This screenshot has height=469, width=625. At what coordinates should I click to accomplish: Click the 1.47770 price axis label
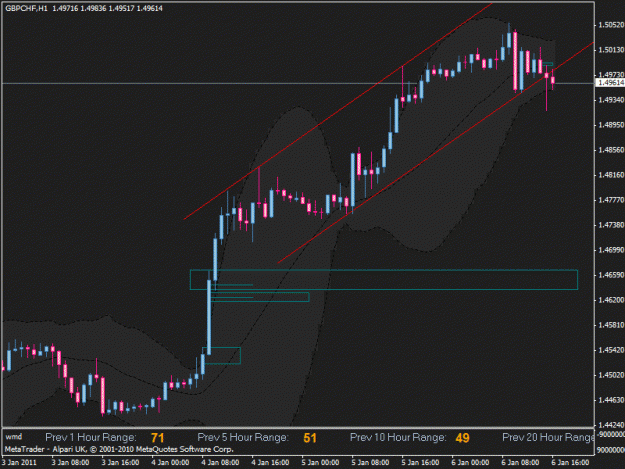(x=611, y=200)
